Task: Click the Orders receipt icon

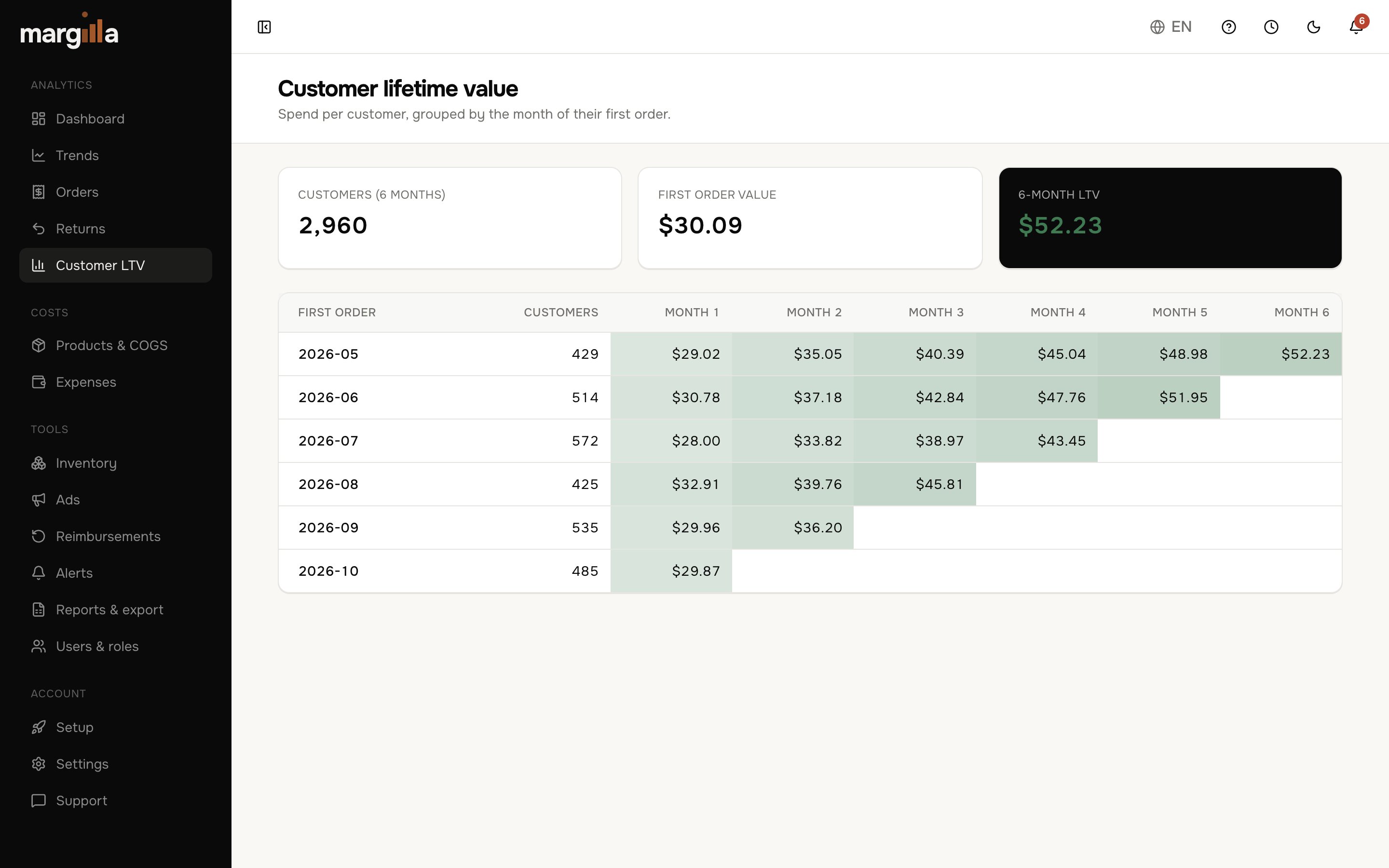Action: pyautogui.click(x=39, y=192)
